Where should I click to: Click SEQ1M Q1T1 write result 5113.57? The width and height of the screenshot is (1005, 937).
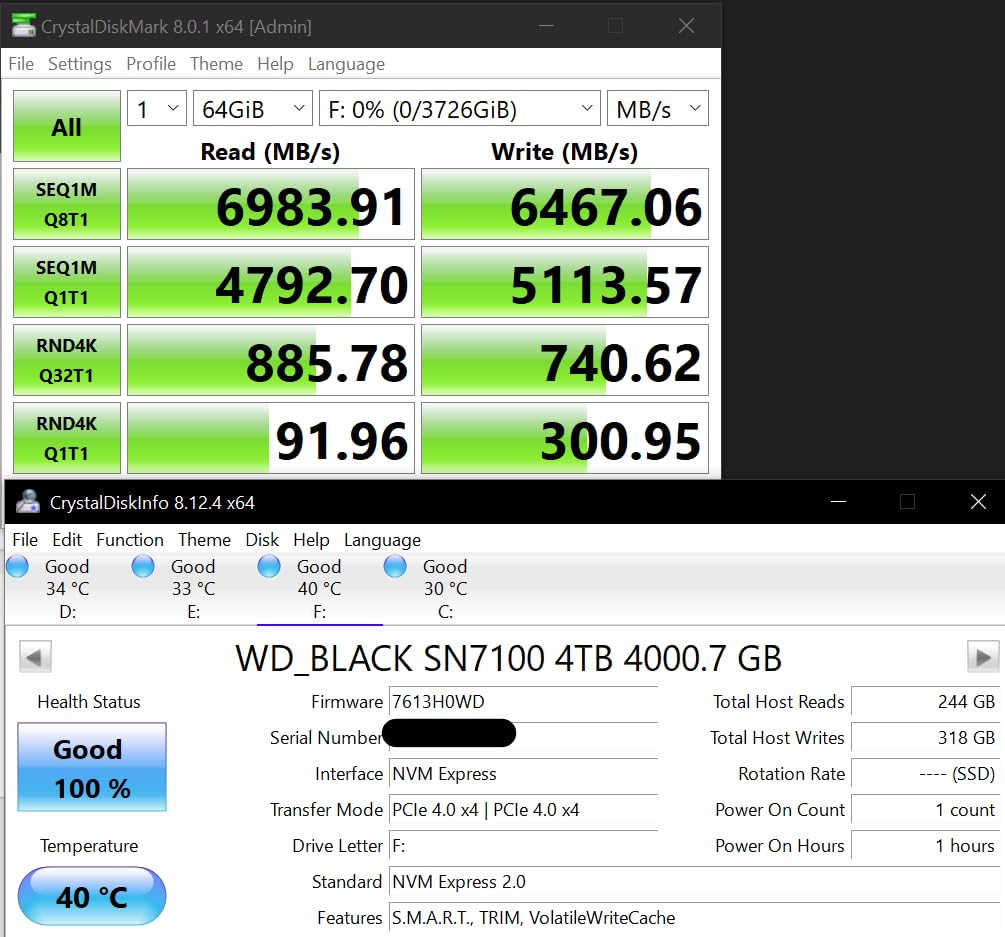[x=565, y=282]
